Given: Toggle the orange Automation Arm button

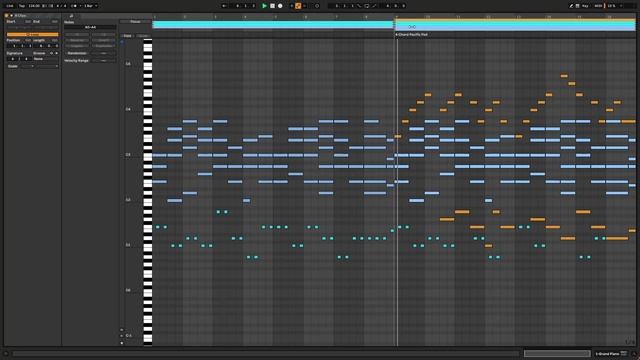Looking at the screenshot, I should point(298,6).
